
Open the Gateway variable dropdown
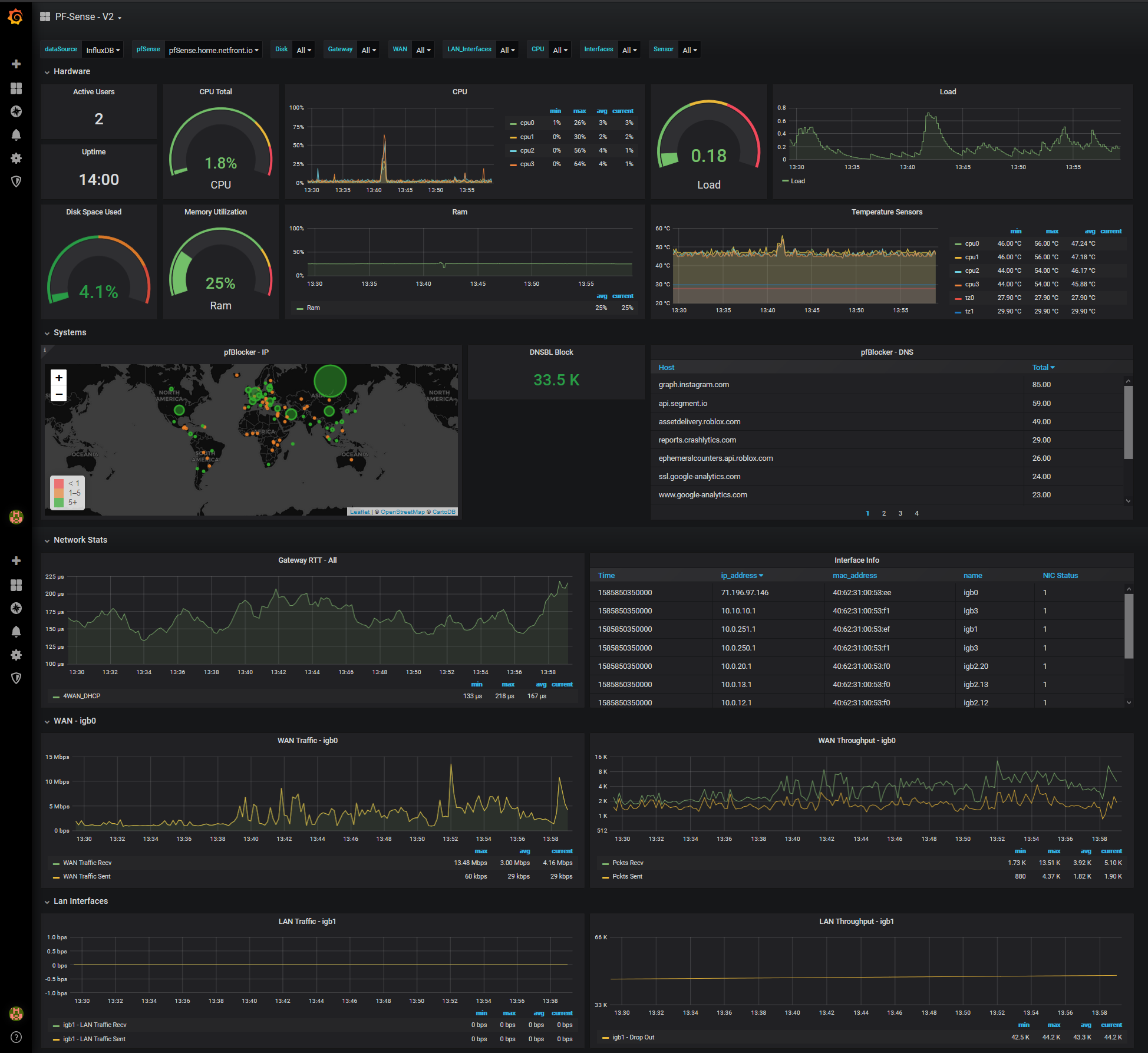click(368, 50)
